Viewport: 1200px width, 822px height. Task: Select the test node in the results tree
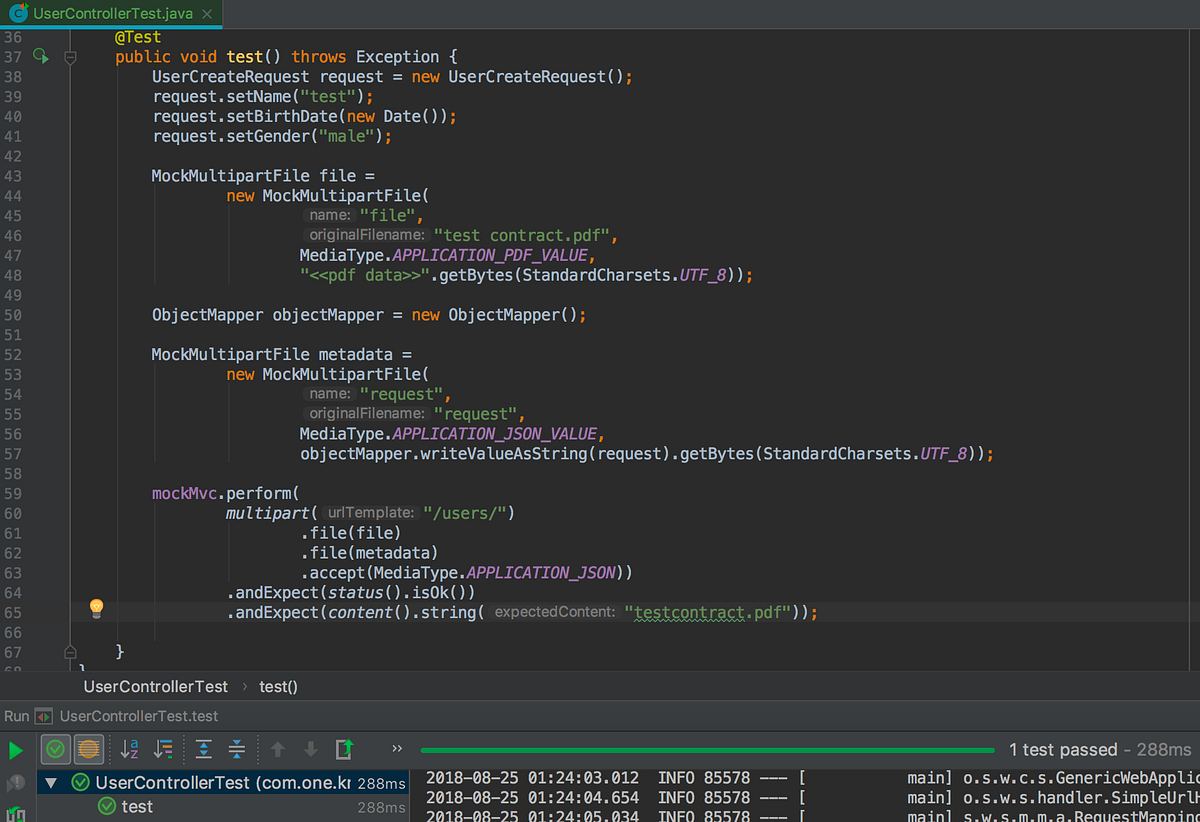137,808
